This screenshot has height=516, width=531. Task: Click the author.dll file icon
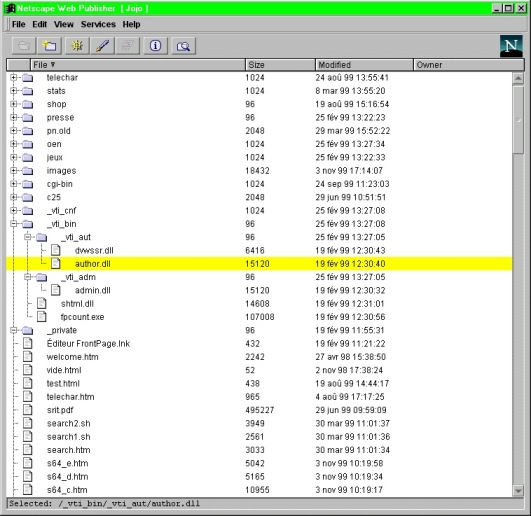(x=56, y=264)
